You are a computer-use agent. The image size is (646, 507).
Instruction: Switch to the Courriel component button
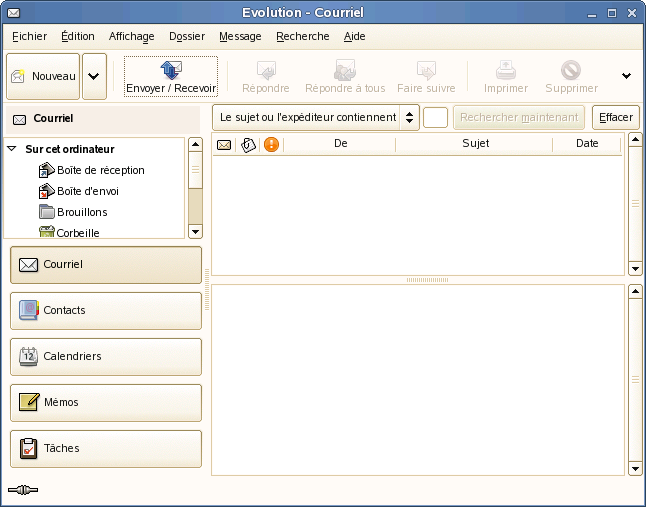pyautogui.click(x=106, y=265)
